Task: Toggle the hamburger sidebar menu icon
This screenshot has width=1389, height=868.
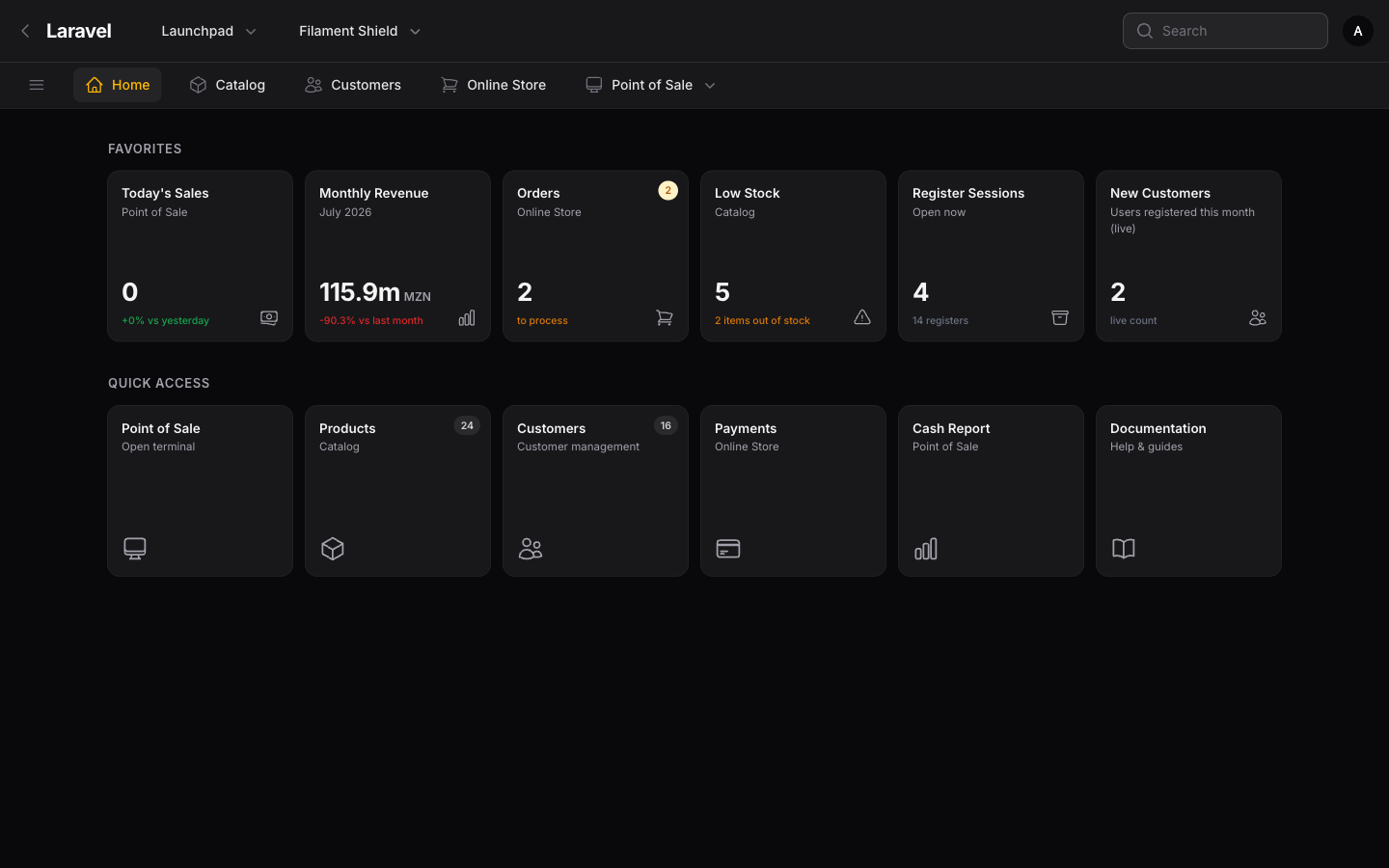Action: click(x=37, y=85)
